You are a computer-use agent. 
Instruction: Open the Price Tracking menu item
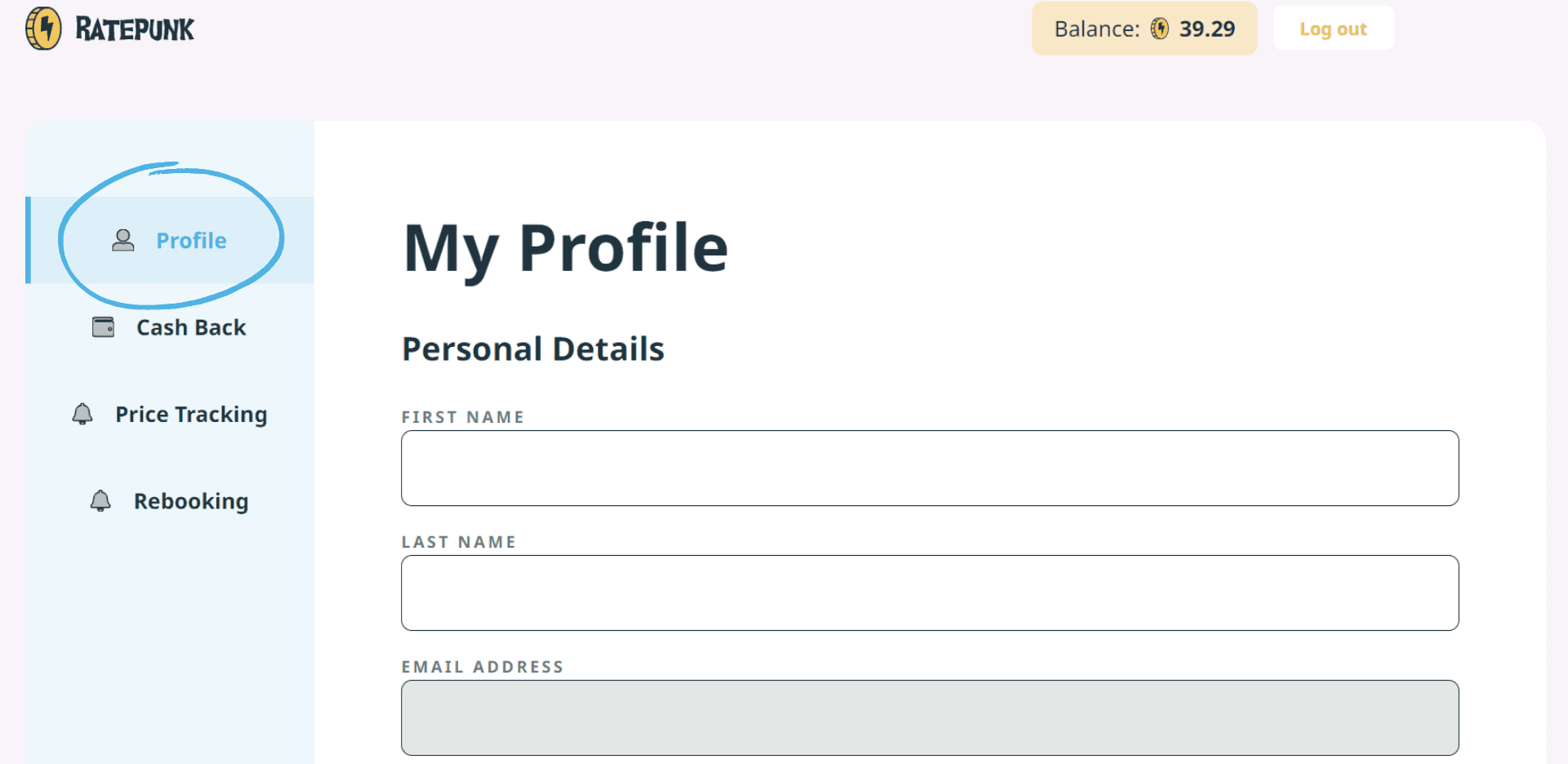point(191,415)
